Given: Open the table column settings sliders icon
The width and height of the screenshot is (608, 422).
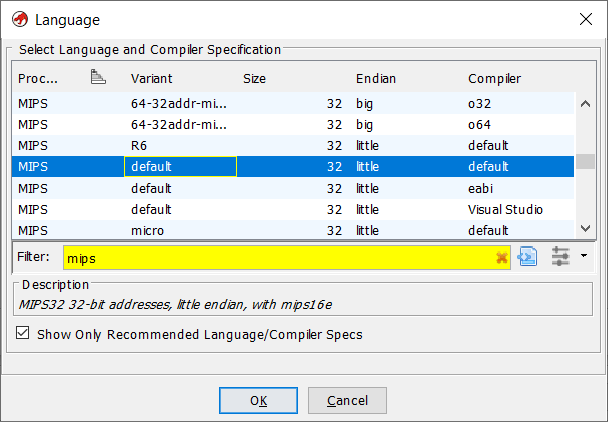Looking at the screenshot, I should [x=560, y=257].
